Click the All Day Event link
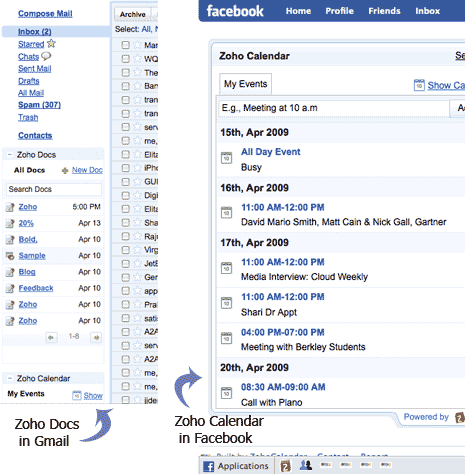Screen dimensions: 465x474 (x=271, y=152)
